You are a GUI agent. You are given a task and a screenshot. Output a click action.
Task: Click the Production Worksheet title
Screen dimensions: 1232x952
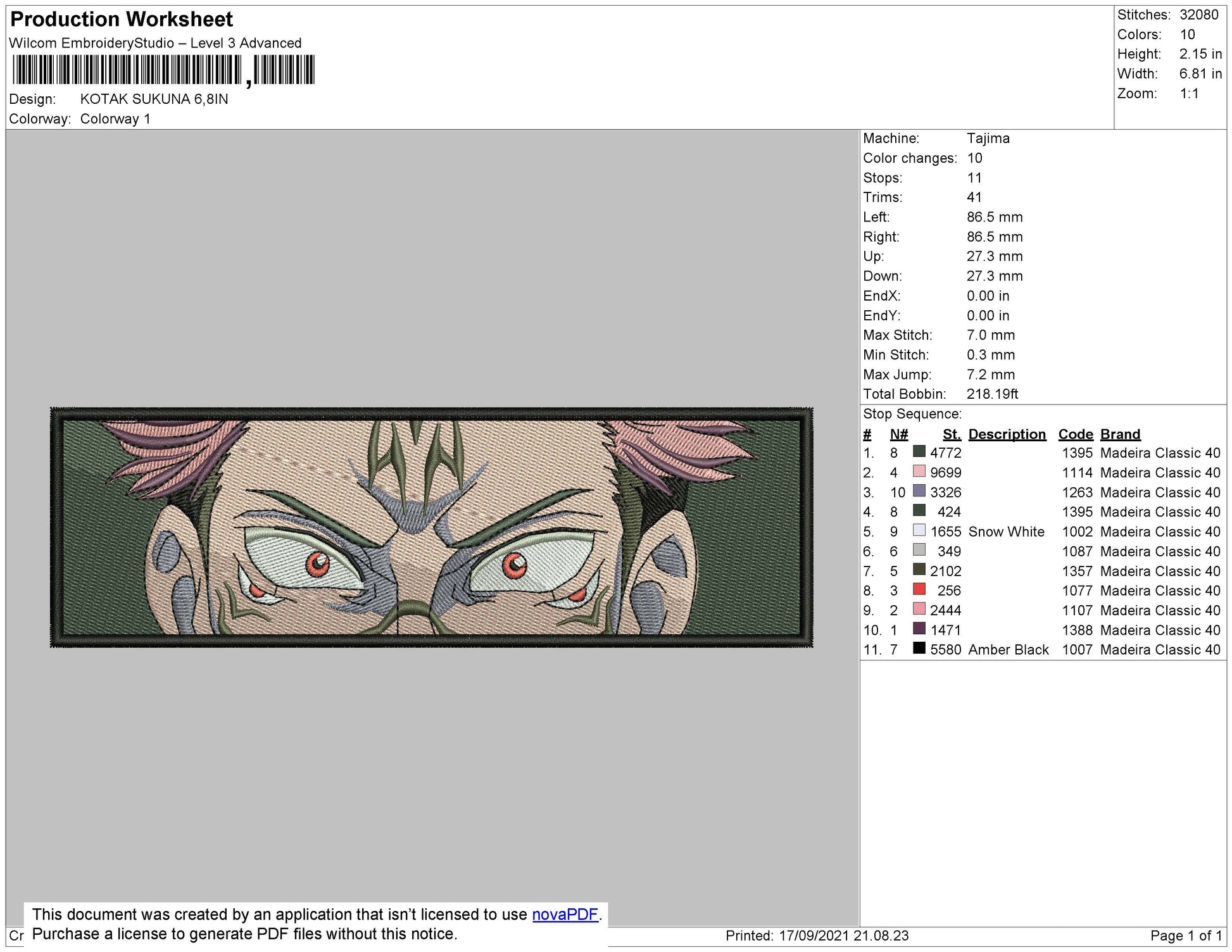click(122, 19)
